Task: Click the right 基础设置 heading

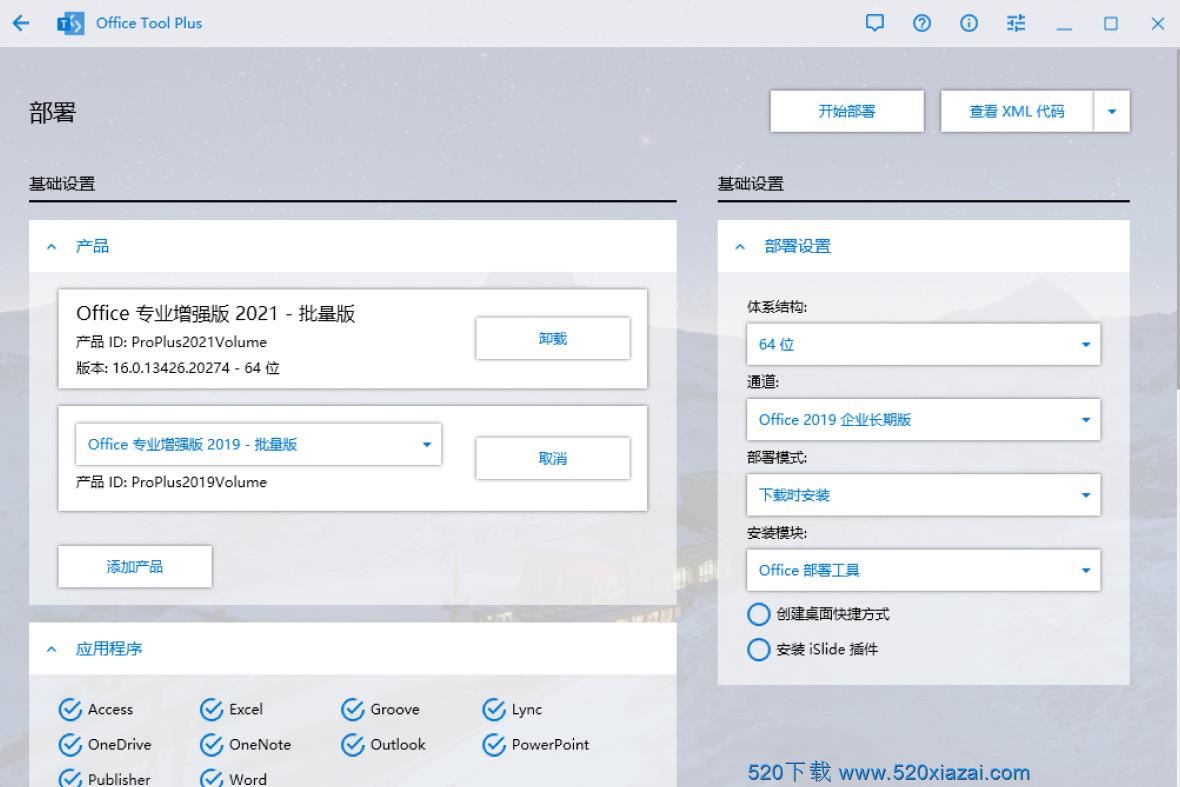Action: [x=750, y=184]
